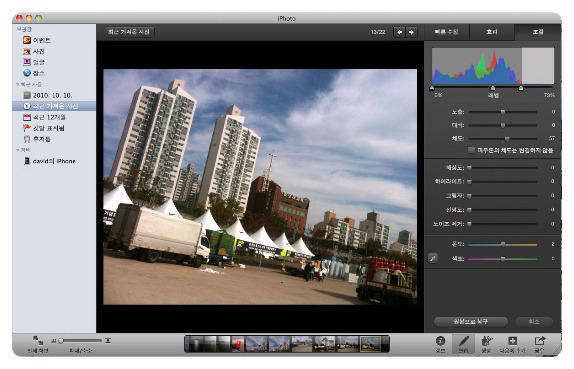Screen dimensions: 574x369
Task: Collapse the Recent section in sidebar
Action: (17, 85)
